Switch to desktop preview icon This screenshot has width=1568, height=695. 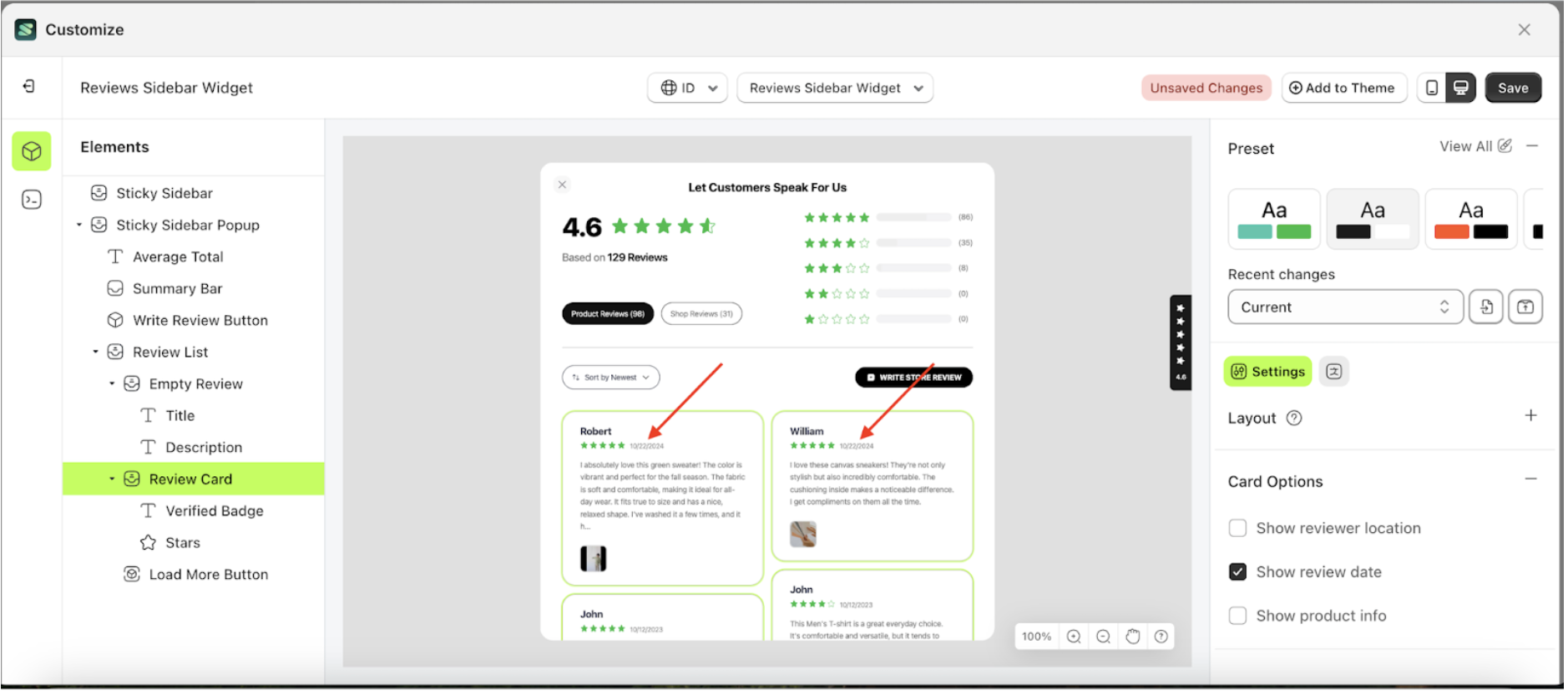pyautogui.click(x=1460, y=88)
